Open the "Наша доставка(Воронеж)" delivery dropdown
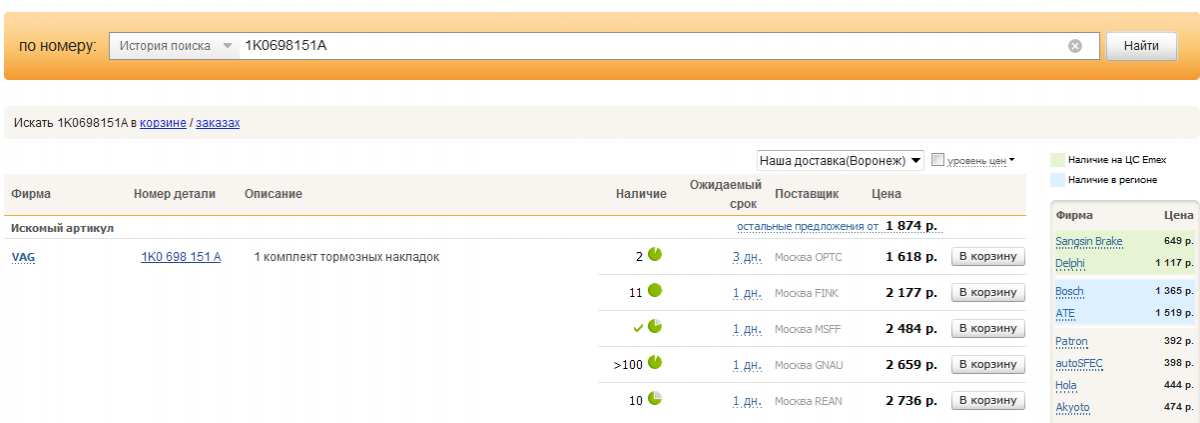The width and height of the screenshot is (1200, 423). (x=840, y=160)
